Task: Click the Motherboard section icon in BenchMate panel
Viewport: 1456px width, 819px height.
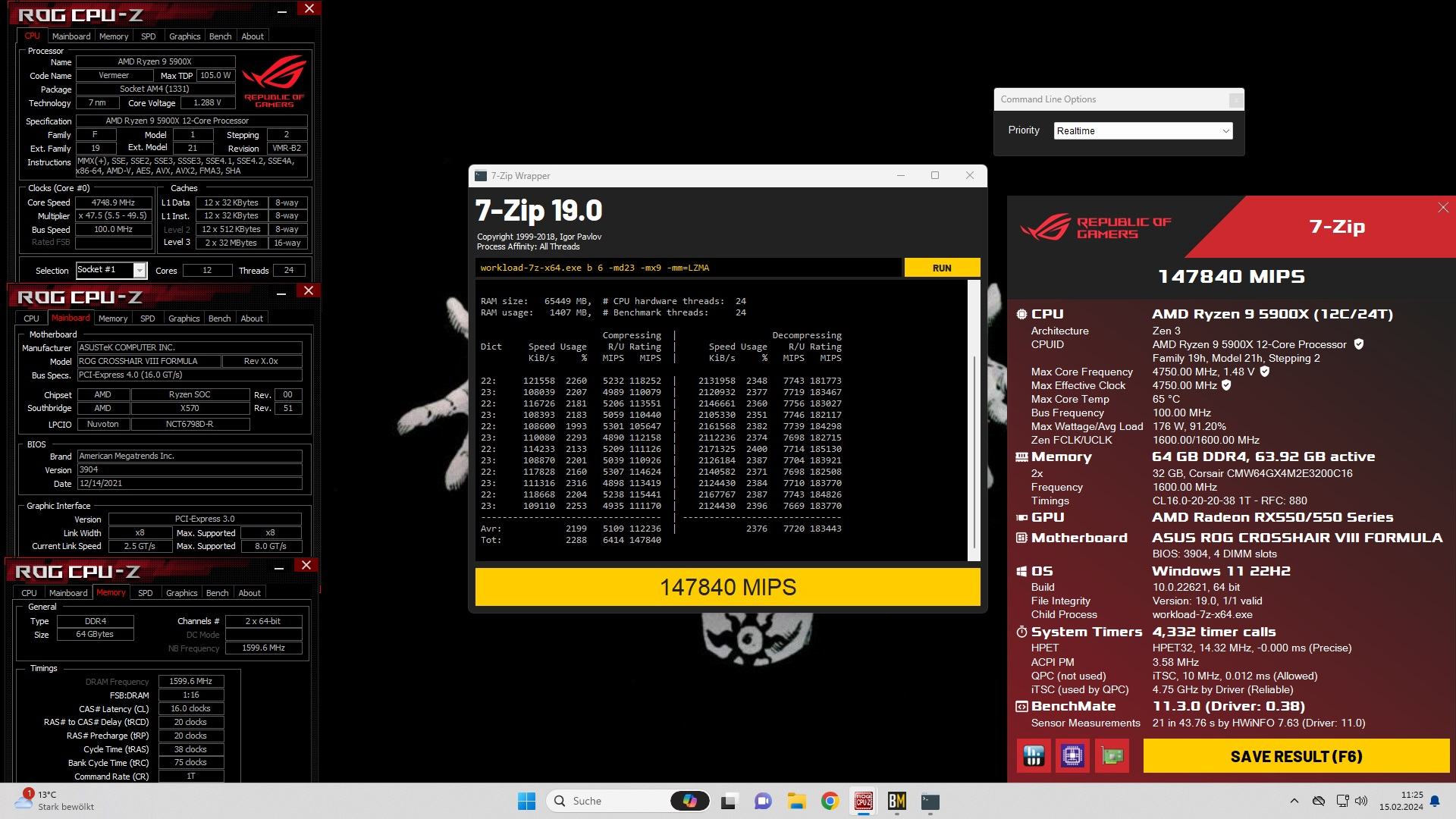Action: coord(1021,538)
